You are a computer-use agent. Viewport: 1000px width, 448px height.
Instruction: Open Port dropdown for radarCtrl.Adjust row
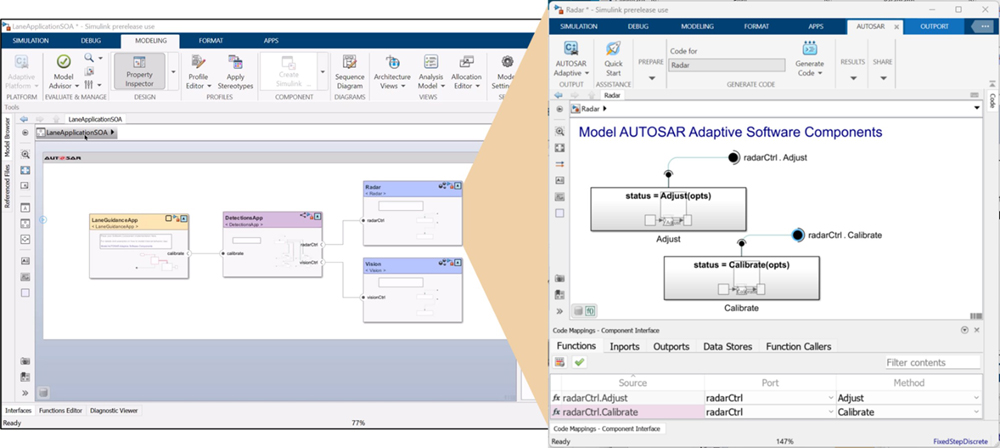pos(831,398)
